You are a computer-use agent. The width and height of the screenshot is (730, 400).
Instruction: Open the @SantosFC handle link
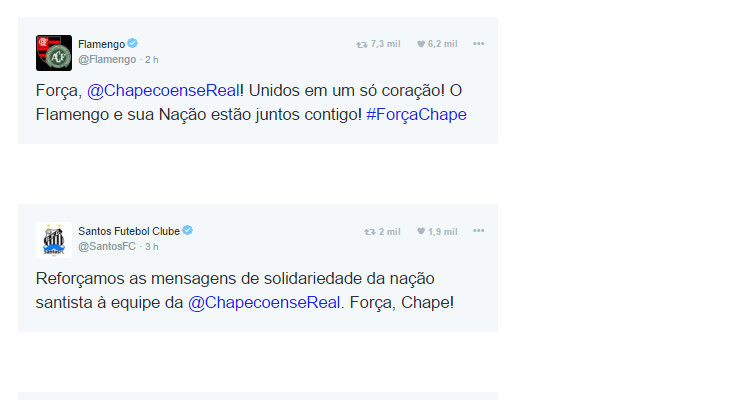(108, 246)
